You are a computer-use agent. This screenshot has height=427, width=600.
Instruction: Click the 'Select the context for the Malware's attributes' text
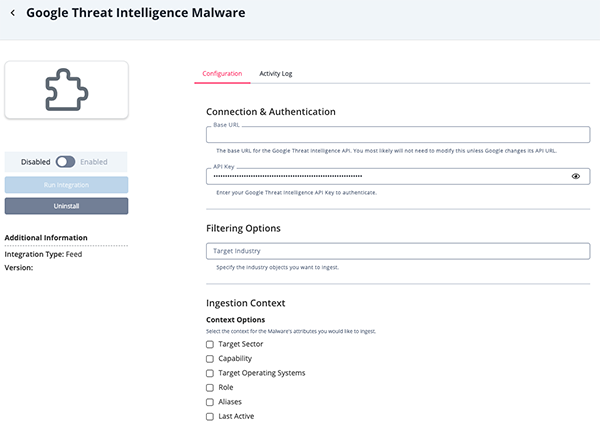pyautogui.click(x=291, y=331)
